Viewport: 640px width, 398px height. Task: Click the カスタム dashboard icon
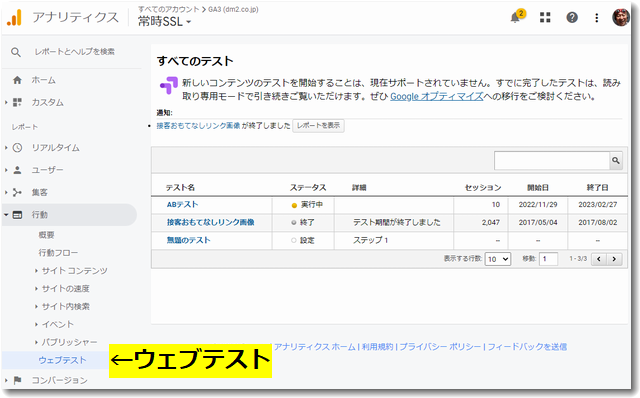(x=17, y=102)
